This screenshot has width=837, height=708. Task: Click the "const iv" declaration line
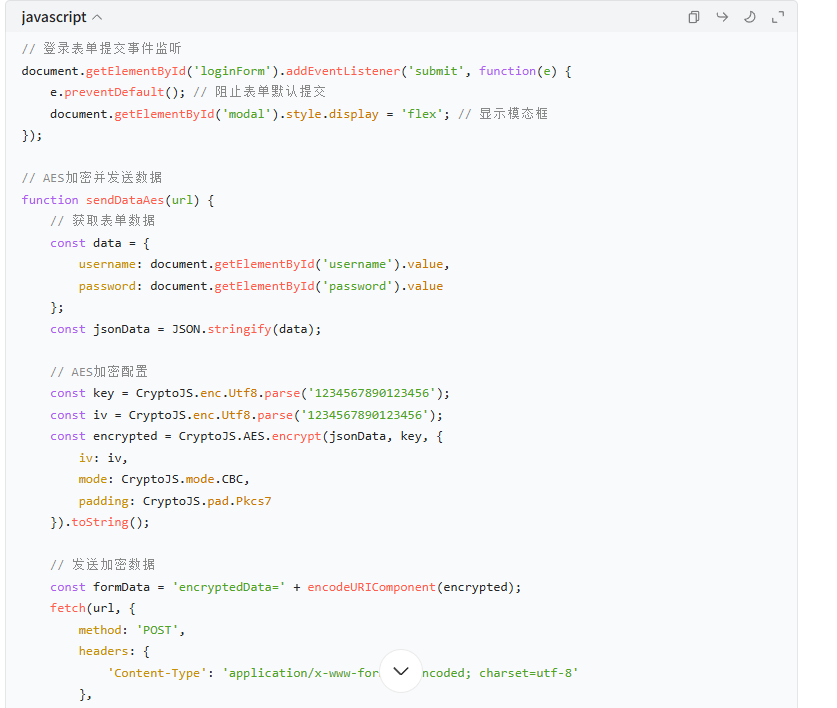click(246, 415)
